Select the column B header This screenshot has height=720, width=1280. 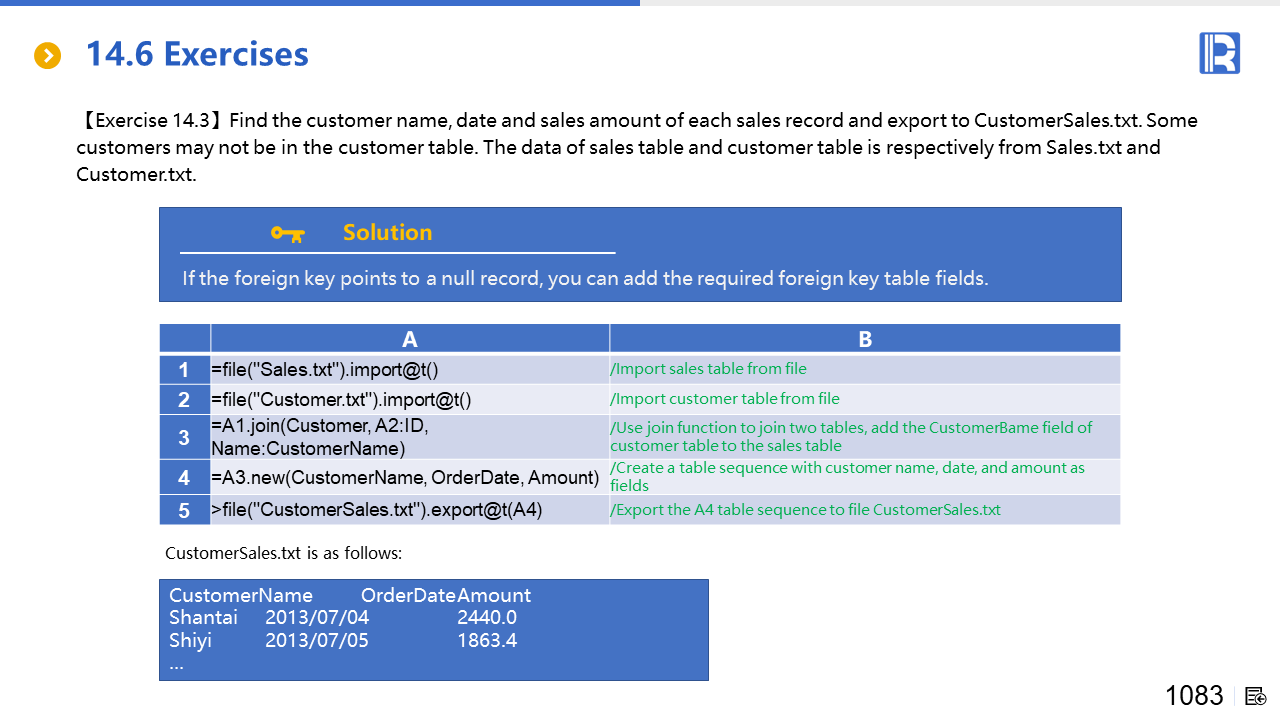click(x=865, y=339)
